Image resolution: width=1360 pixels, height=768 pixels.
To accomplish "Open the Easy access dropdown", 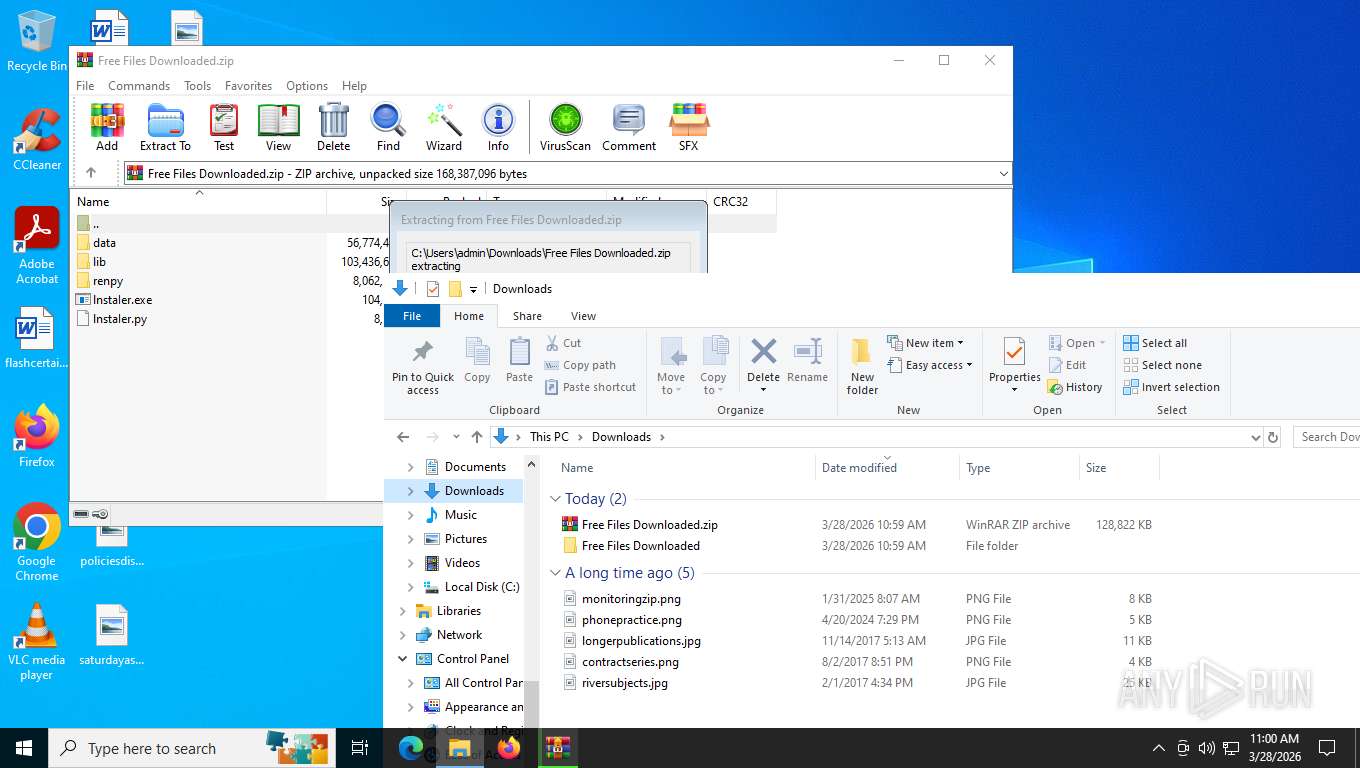I will pos(929,365).
